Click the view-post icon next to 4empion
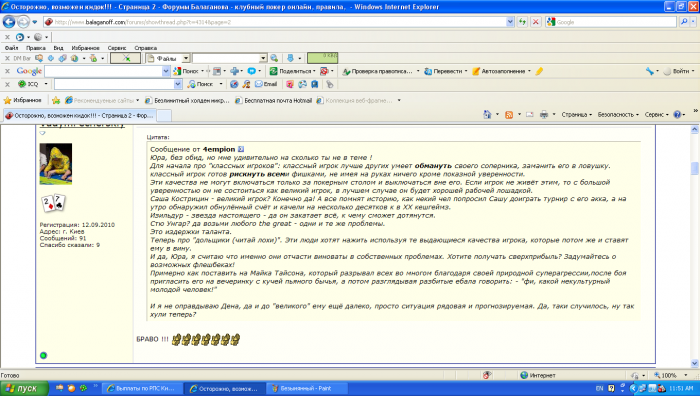The width and height of the screenshot is (700, 396). [x=241, y=149]
